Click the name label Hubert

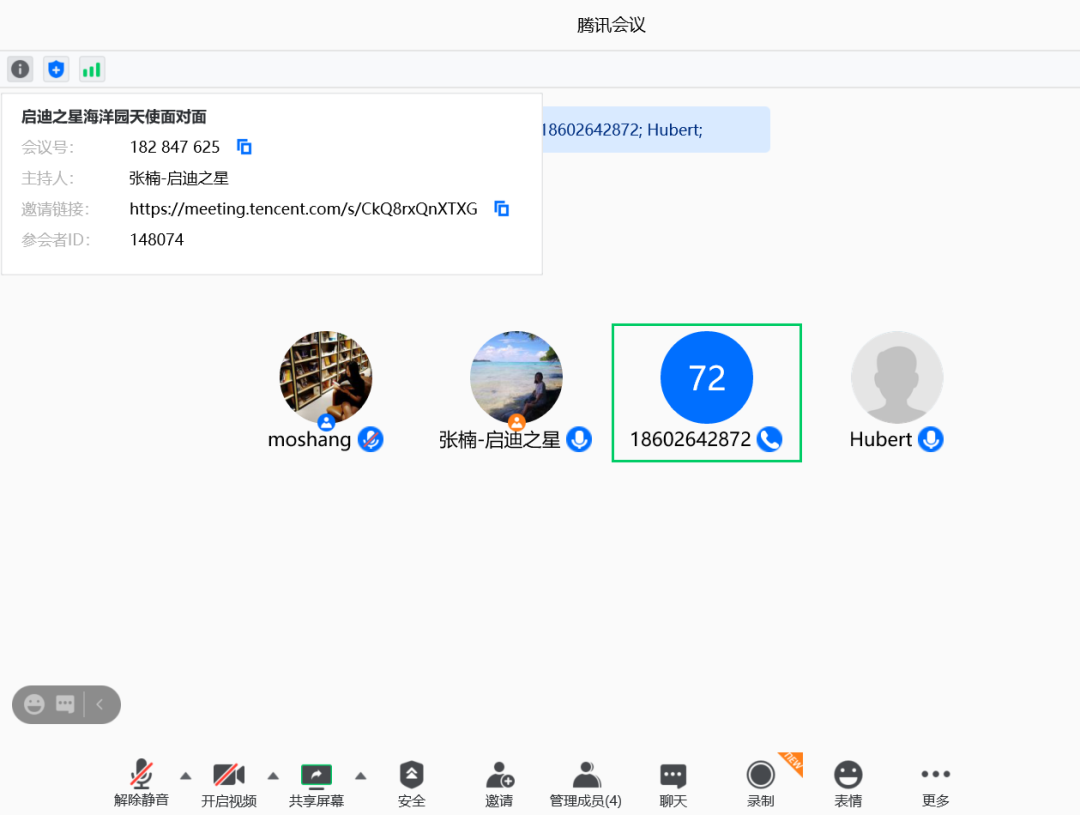click(880, 440)
